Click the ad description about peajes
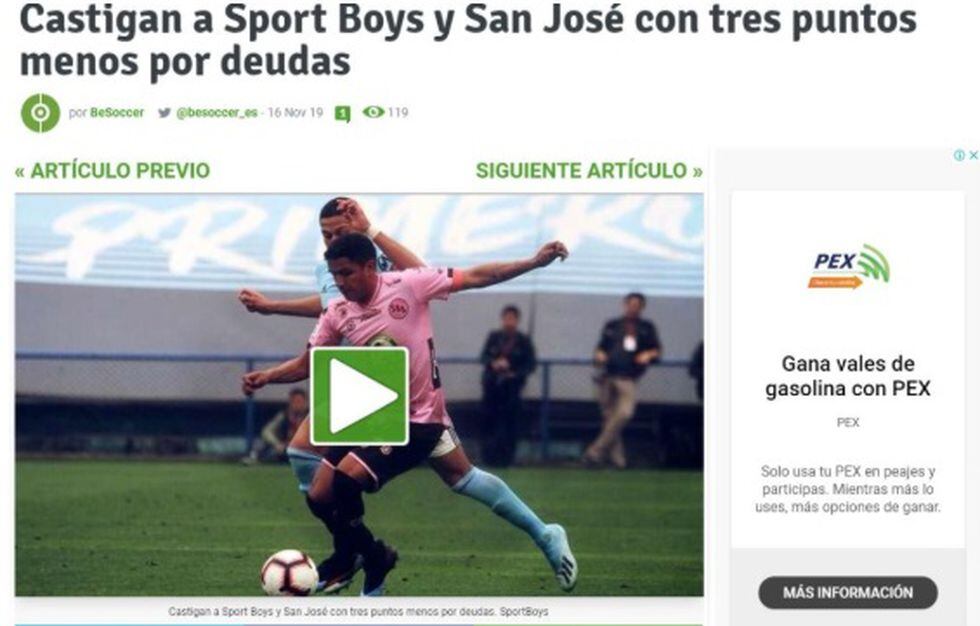 point(848,489)
